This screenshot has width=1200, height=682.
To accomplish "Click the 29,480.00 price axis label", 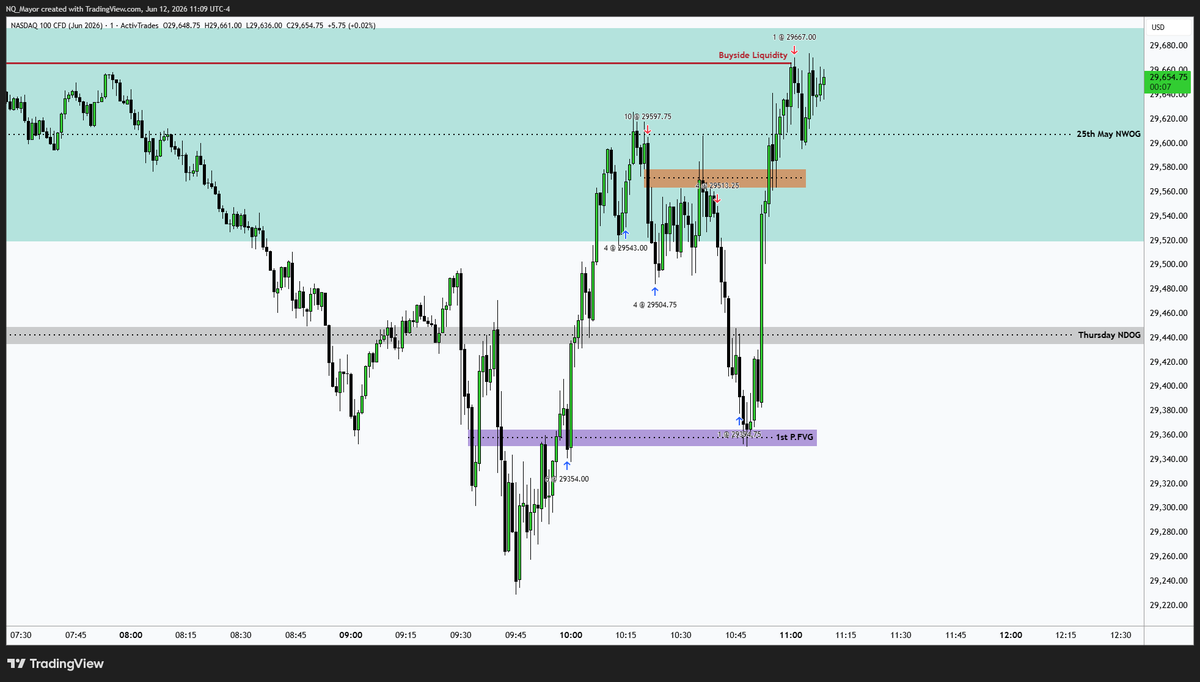I will [x=1168, y=289].
